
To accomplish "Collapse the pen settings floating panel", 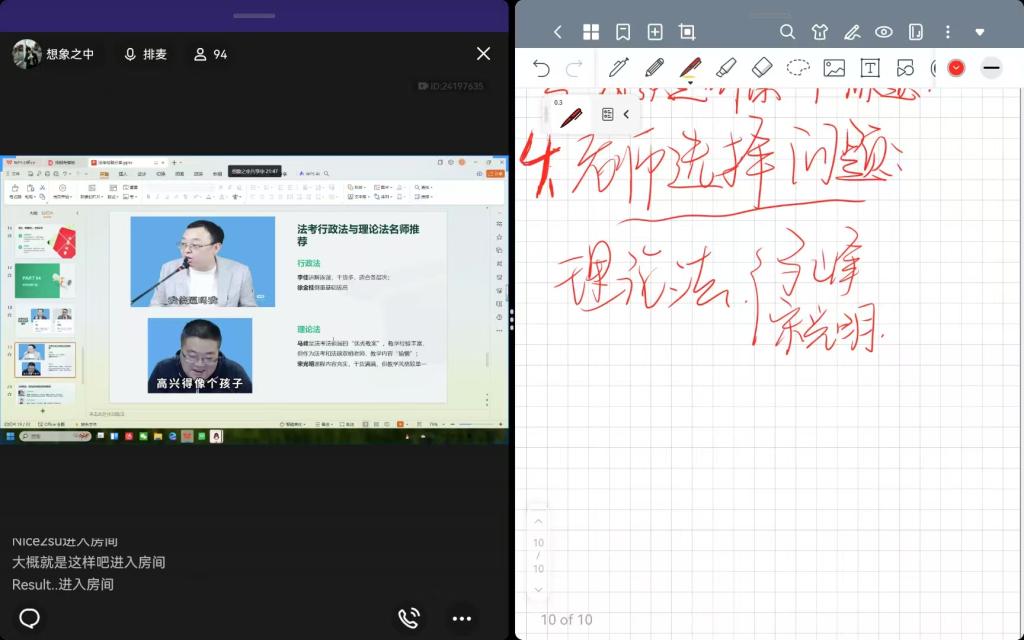I will tap(626, 114).
